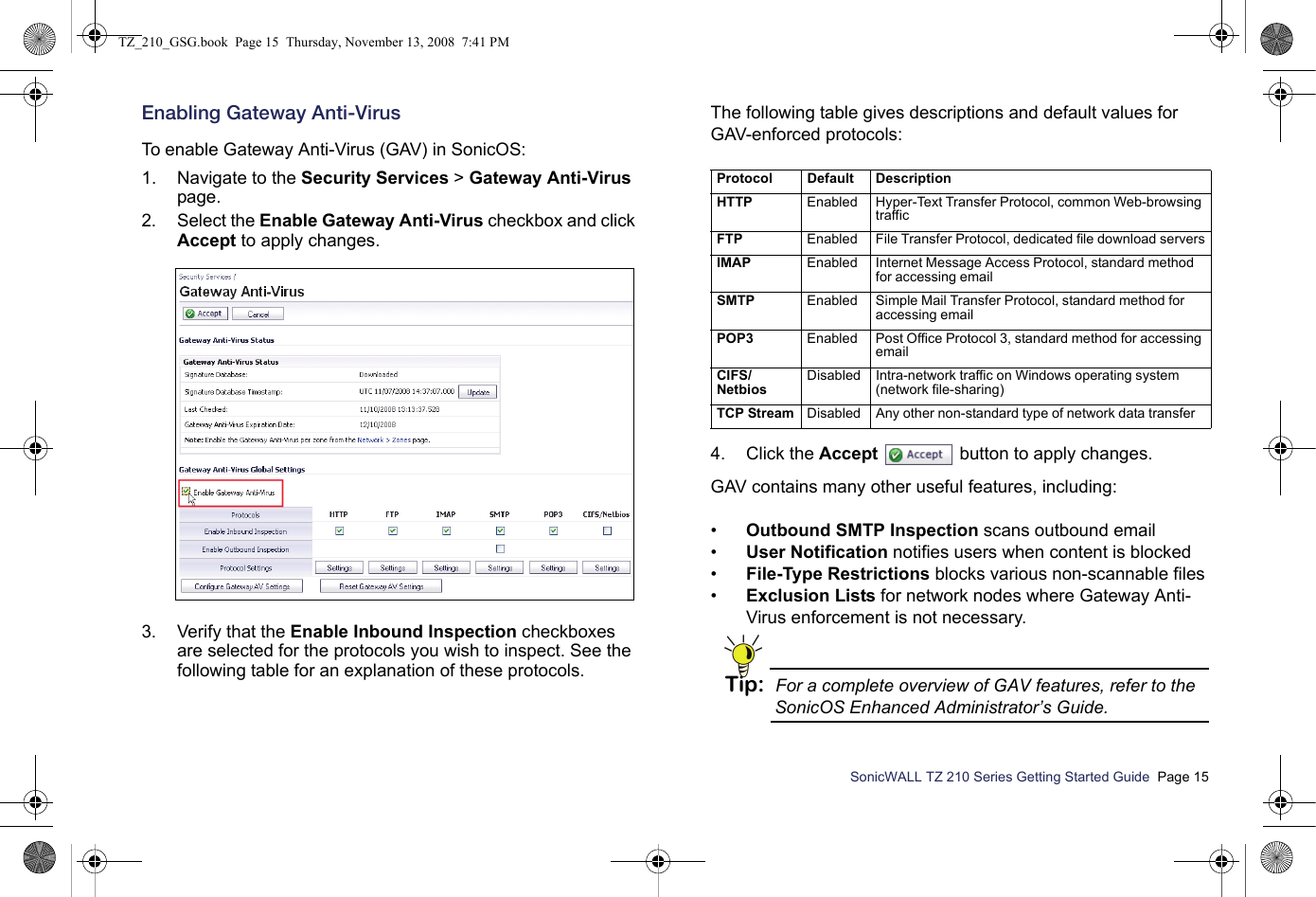Click the 'IMAP' cell in the protocol description table
Image resolution: width=1316 pixels, height=897 pixels.
point(733,262)
